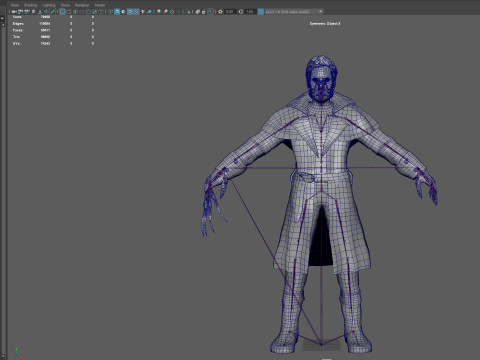Viewport: 480px width, 360px height.
Task: Click the Field Chart icon
Action: [88, 12]
